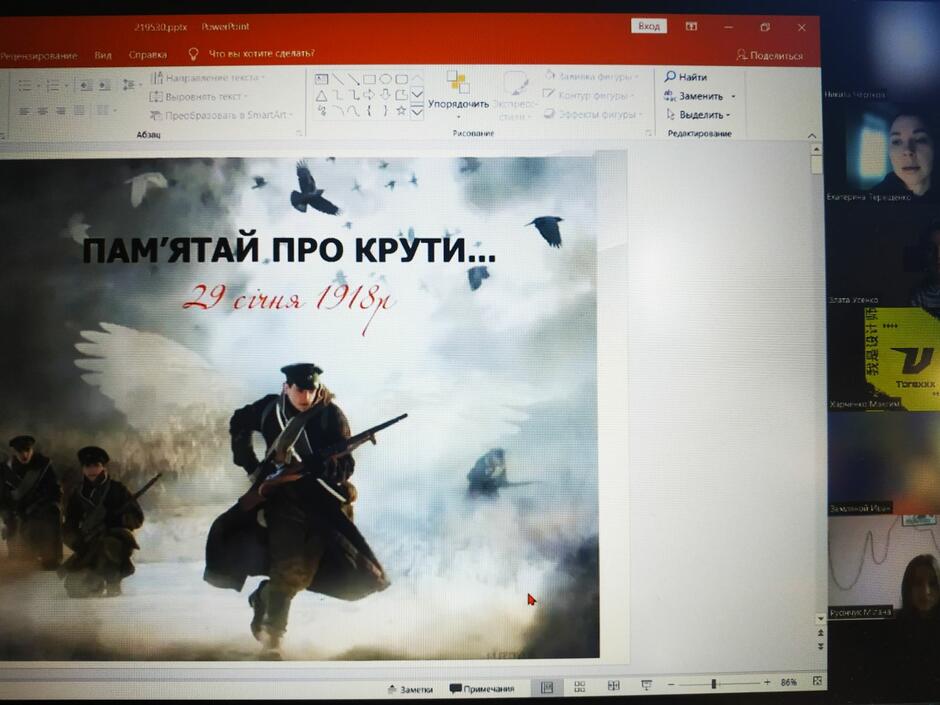Pick the rectangle shape in the shapes gallery
The width and height of the screenshot is (940, 705).
click(x=369, y=80)
